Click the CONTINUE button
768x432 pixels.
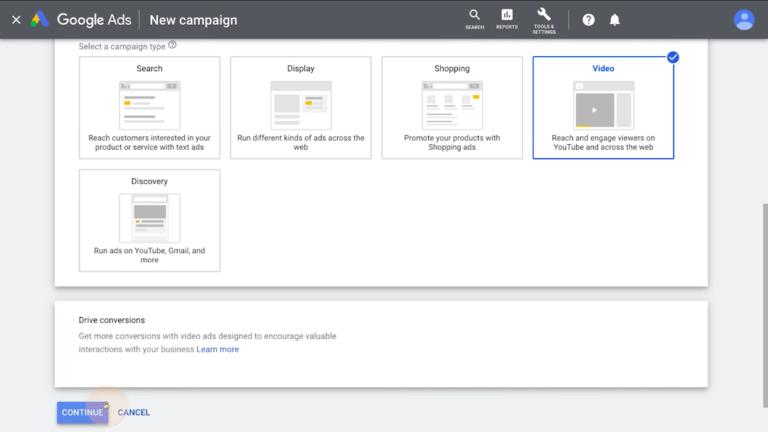coord(82,412)
